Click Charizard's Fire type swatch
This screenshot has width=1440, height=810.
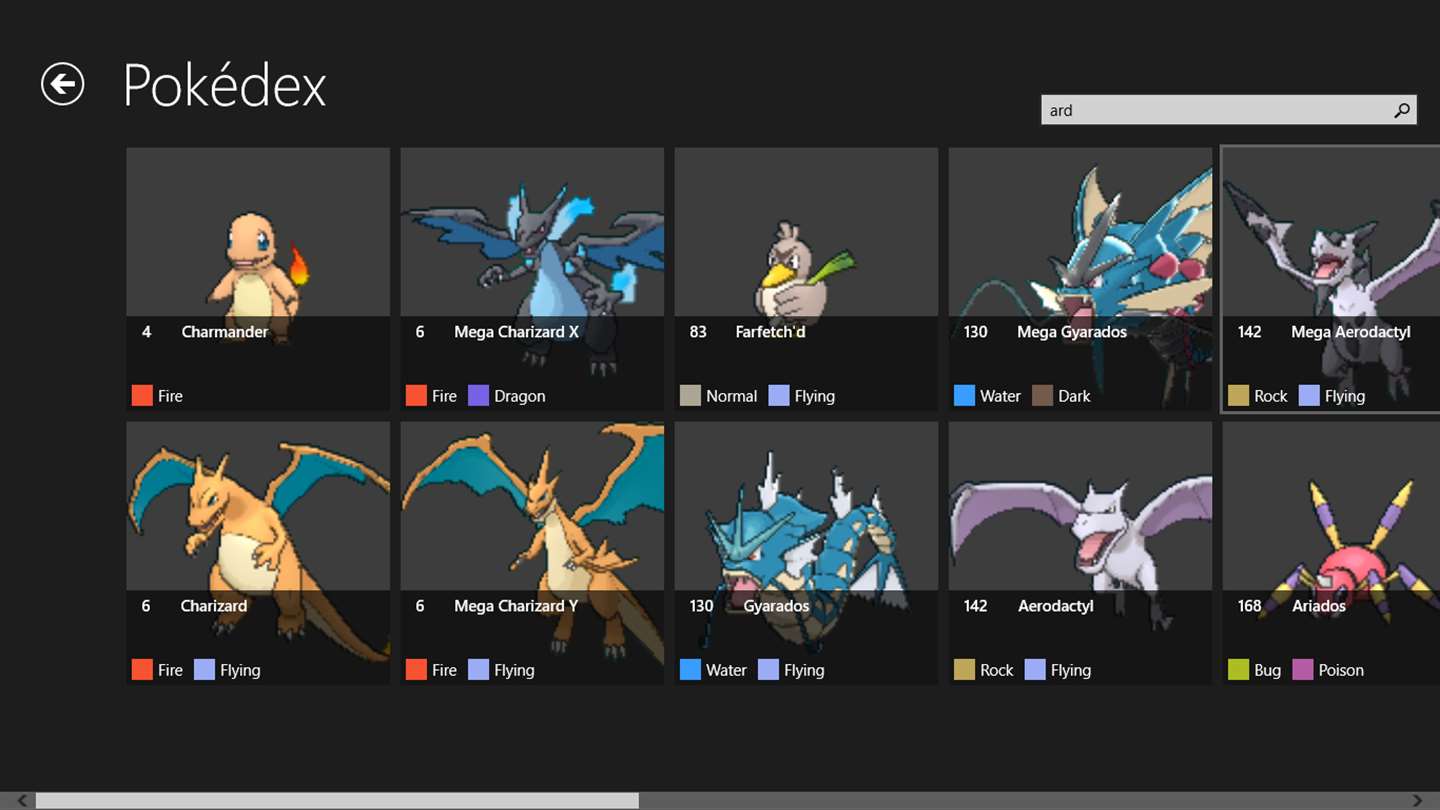pyautogui.click(x=142, y=670)
